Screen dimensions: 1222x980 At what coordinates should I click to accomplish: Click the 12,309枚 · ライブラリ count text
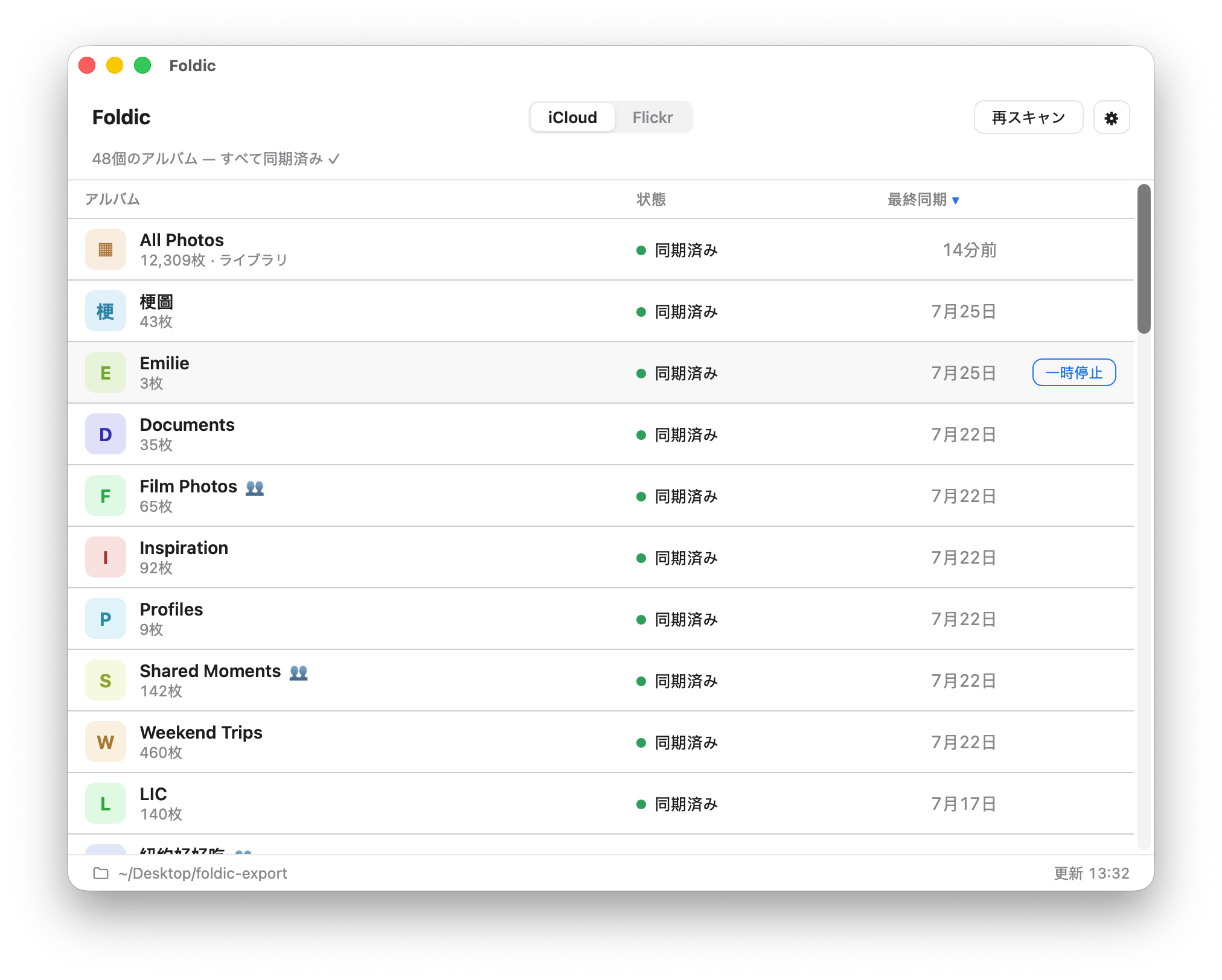pyautogui.click(x=214, y=260)
